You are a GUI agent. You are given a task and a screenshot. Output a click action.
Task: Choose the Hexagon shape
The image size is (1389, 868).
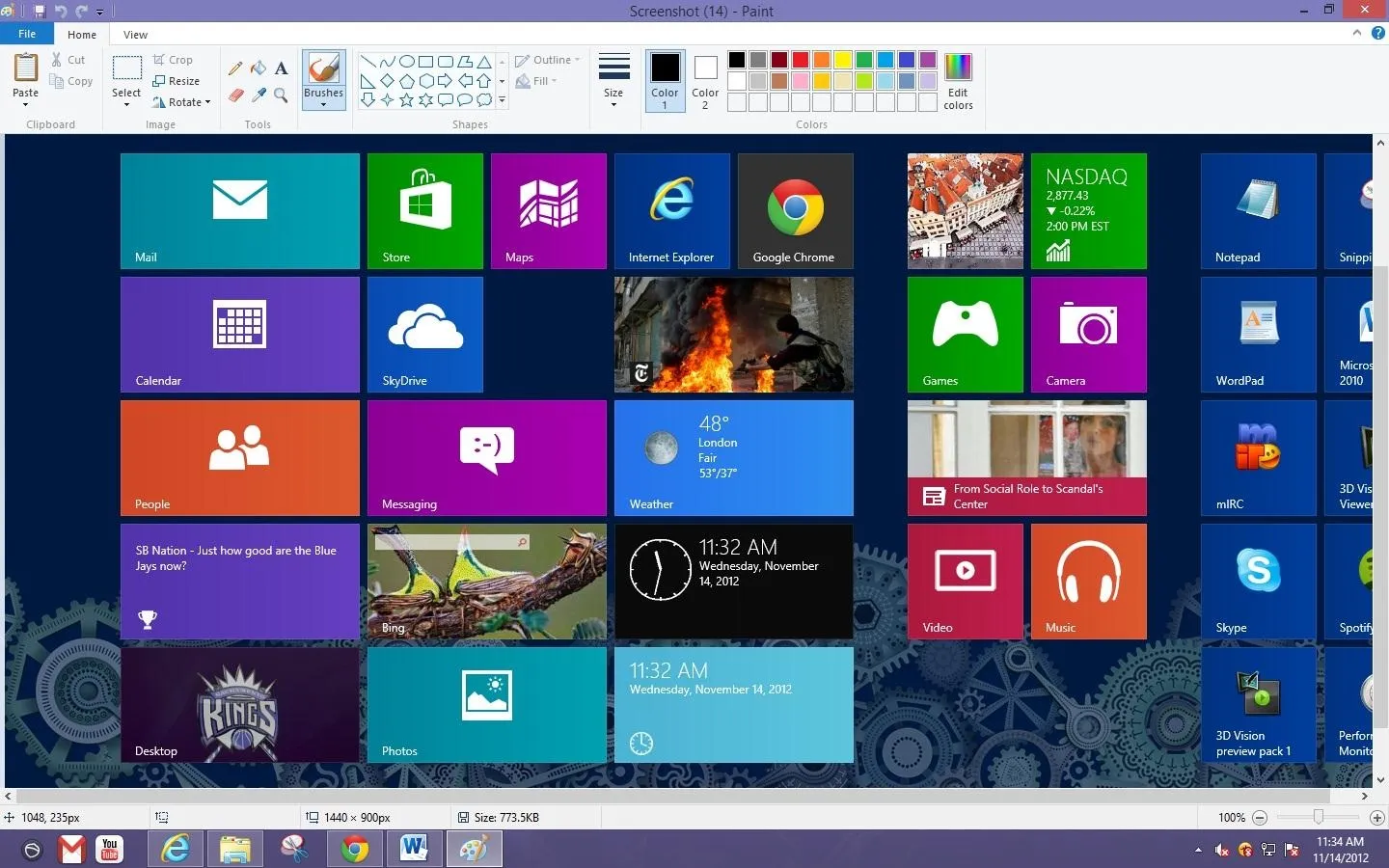(425, 81)
